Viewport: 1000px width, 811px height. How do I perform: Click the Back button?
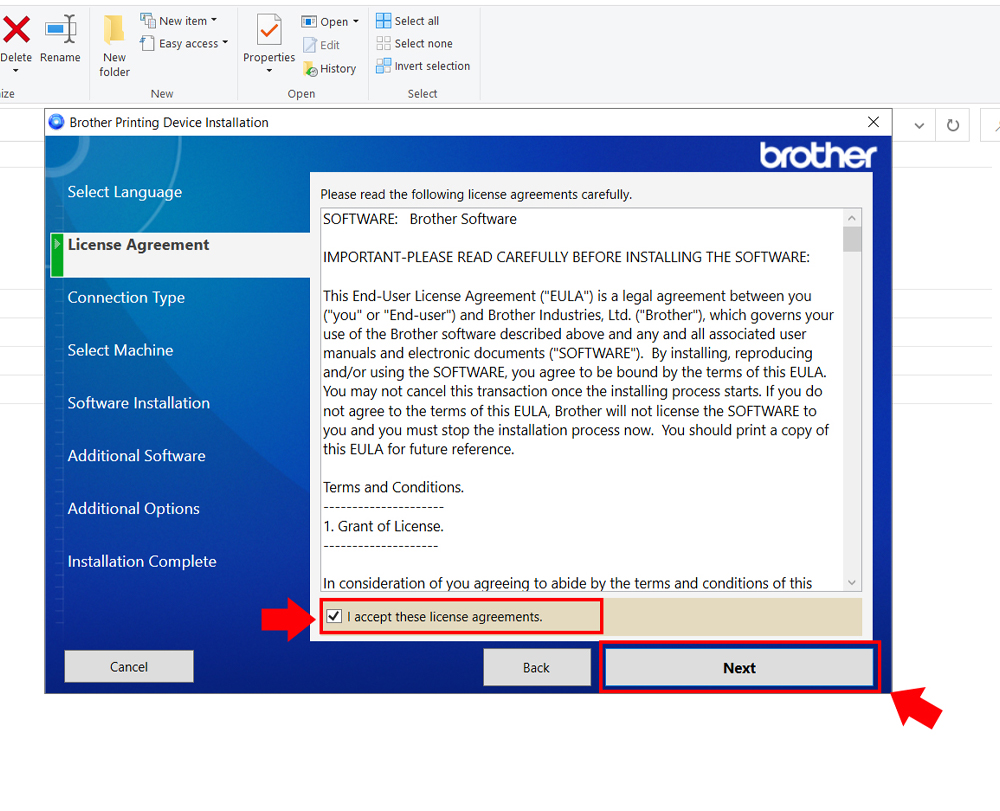pyautogui.click(x=536, y=668)
